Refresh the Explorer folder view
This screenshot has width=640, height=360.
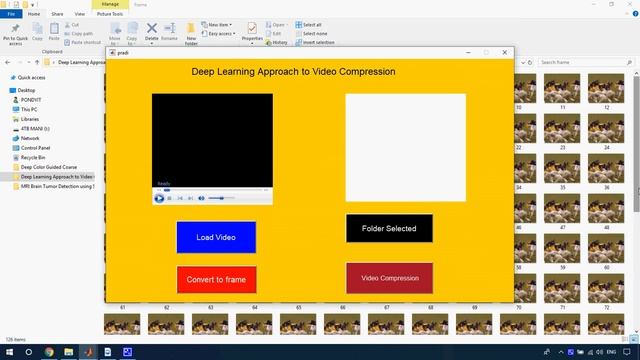[530, 62]
